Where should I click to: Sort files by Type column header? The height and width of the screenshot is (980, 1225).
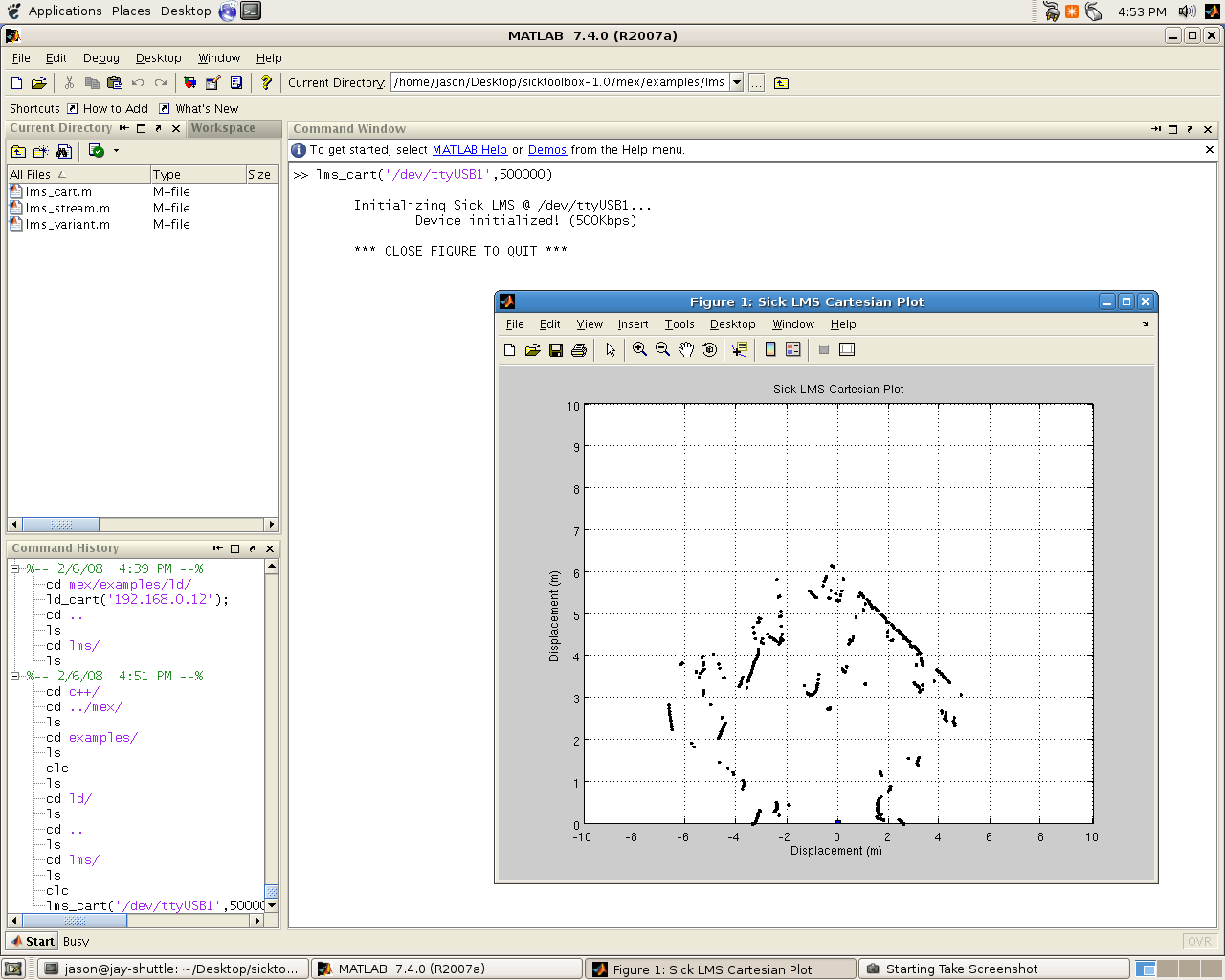point(198,174)
